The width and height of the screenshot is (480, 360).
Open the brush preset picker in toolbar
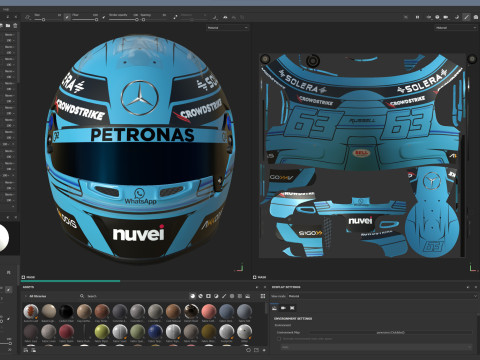pyautogui.click(x=28, y=17)
